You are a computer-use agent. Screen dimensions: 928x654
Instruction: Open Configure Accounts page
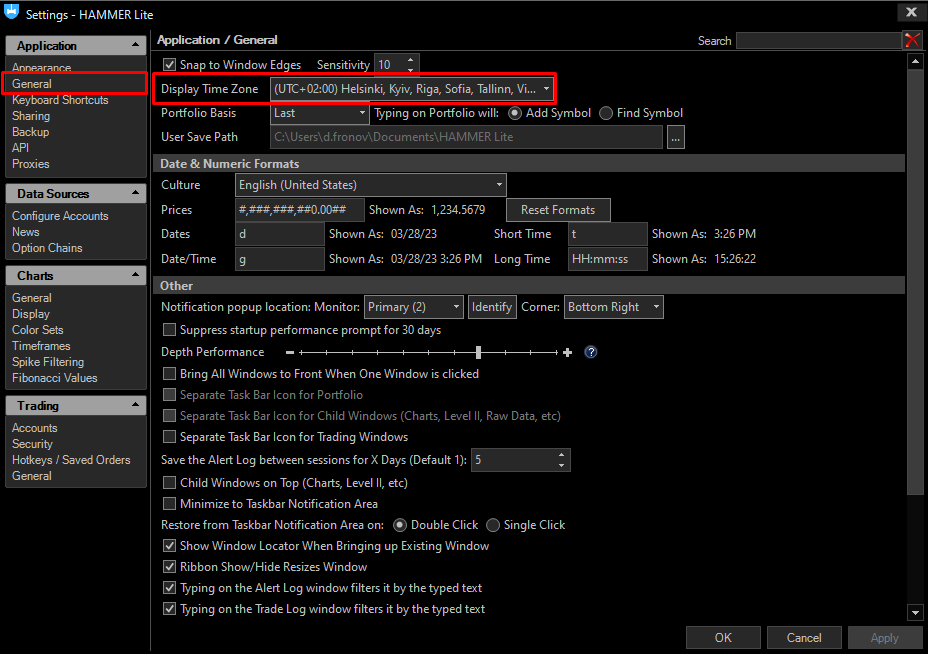click(60, 216)
